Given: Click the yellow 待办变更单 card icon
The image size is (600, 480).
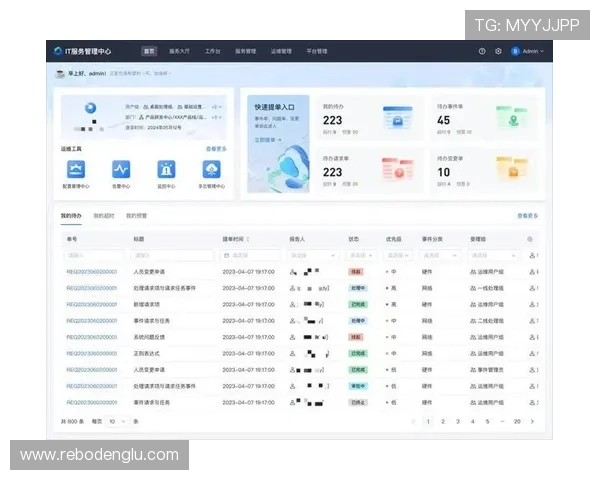Looking at the screenshot, I should click(x=512, y=169).
